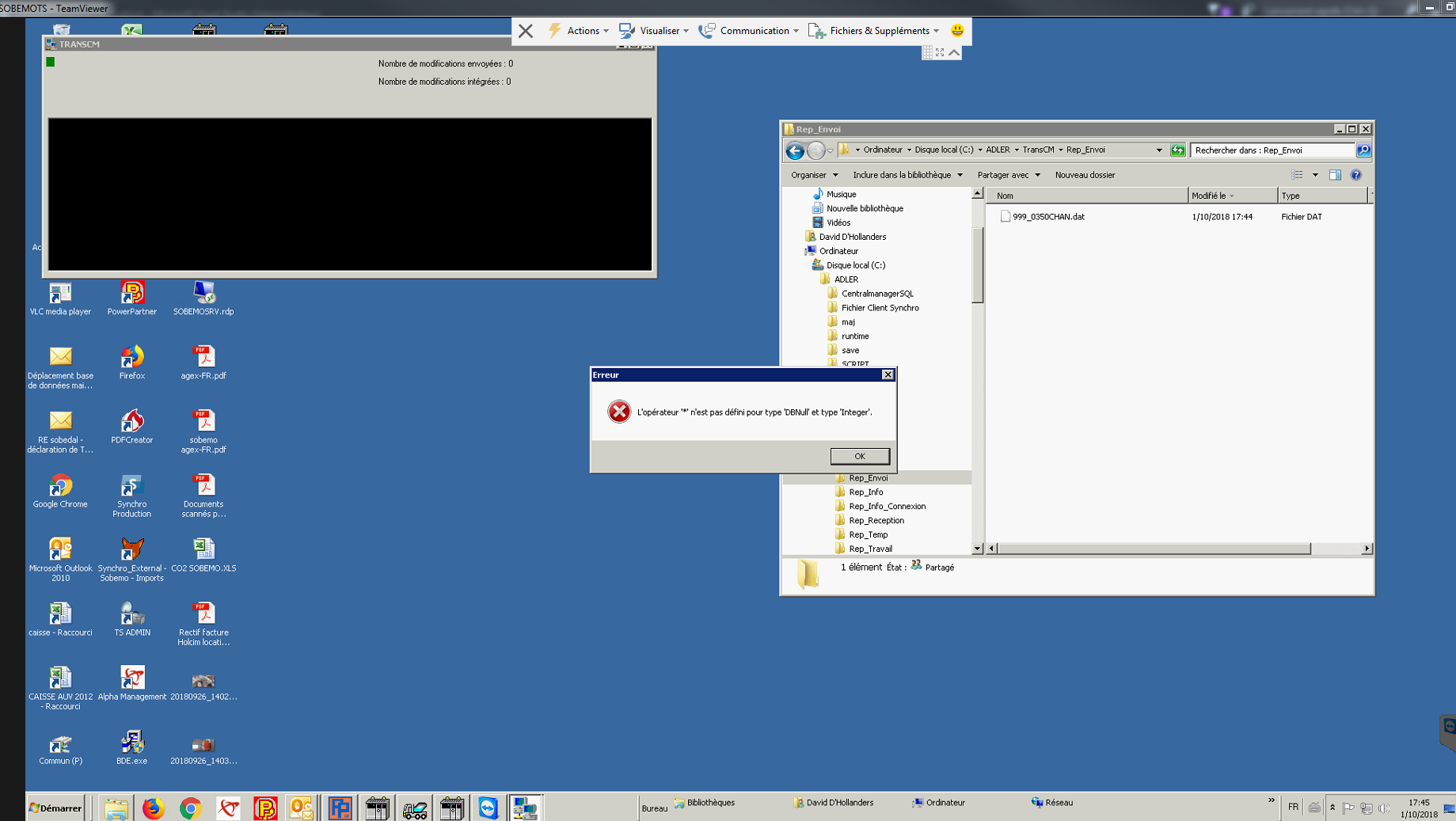Open Firefox desktop shortcut
Viewport: 1456px width, 821px height.
click(132, 362)
